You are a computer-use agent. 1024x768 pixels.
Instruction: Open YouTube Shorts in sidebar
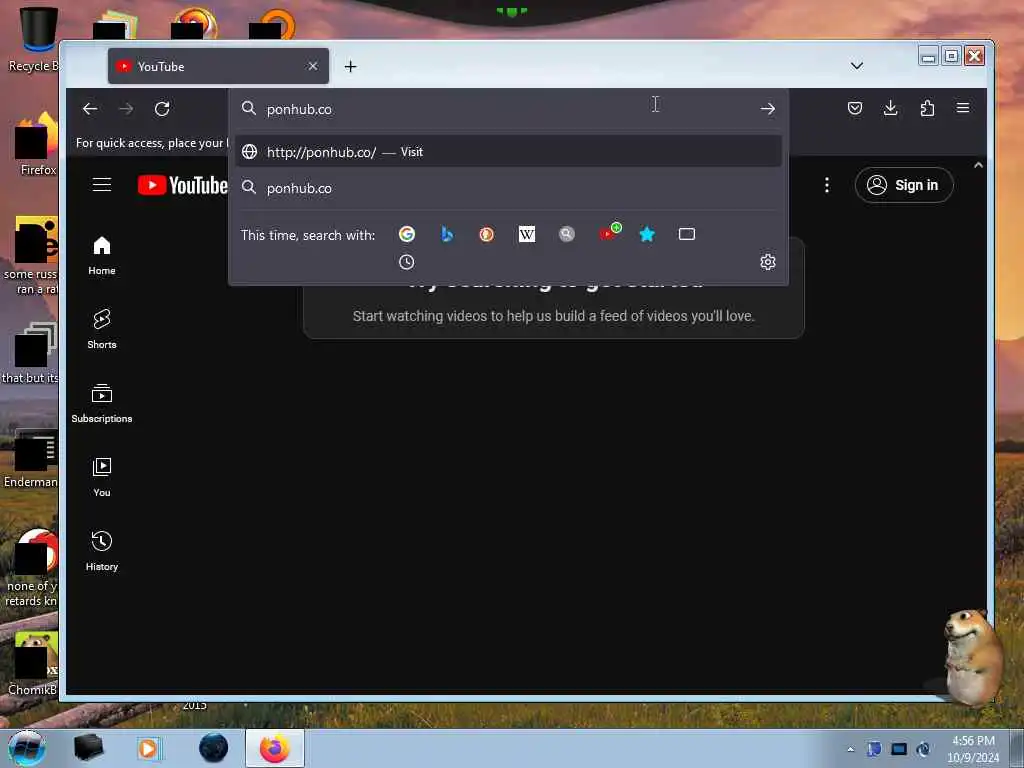102,329
